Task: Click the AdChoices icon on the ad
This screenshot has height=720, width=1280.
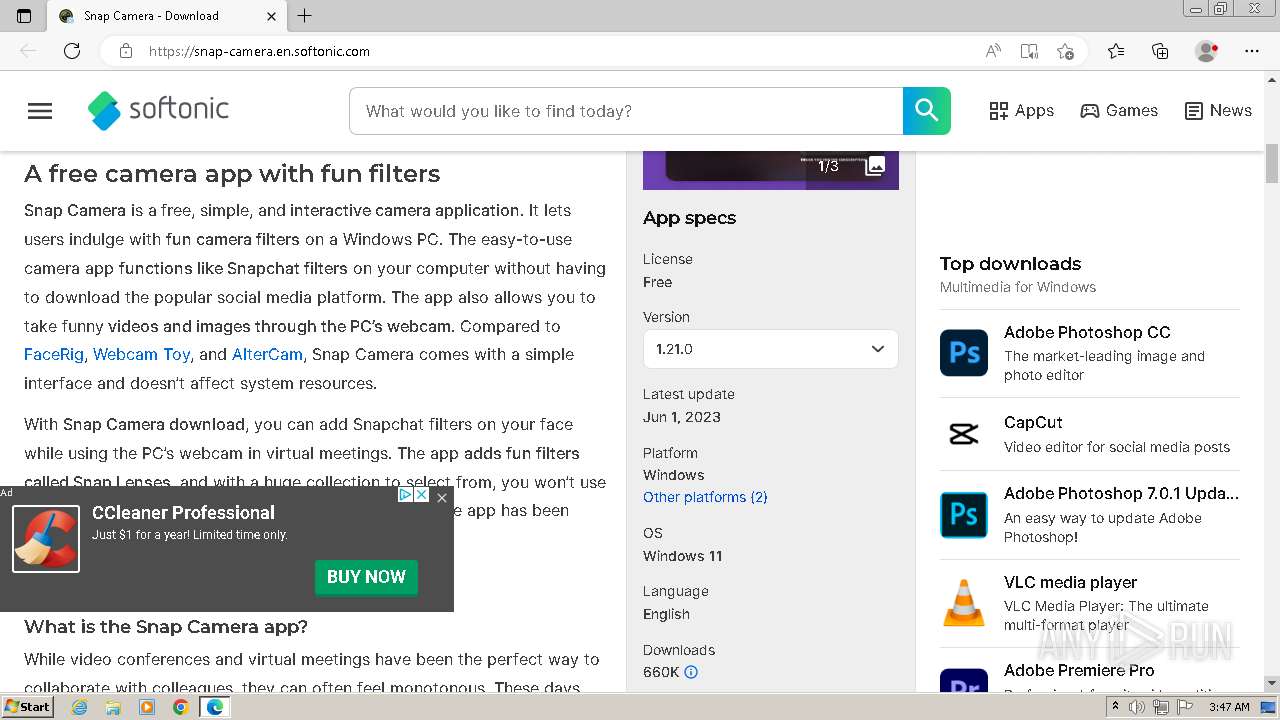Action: [x=405, y=494]
